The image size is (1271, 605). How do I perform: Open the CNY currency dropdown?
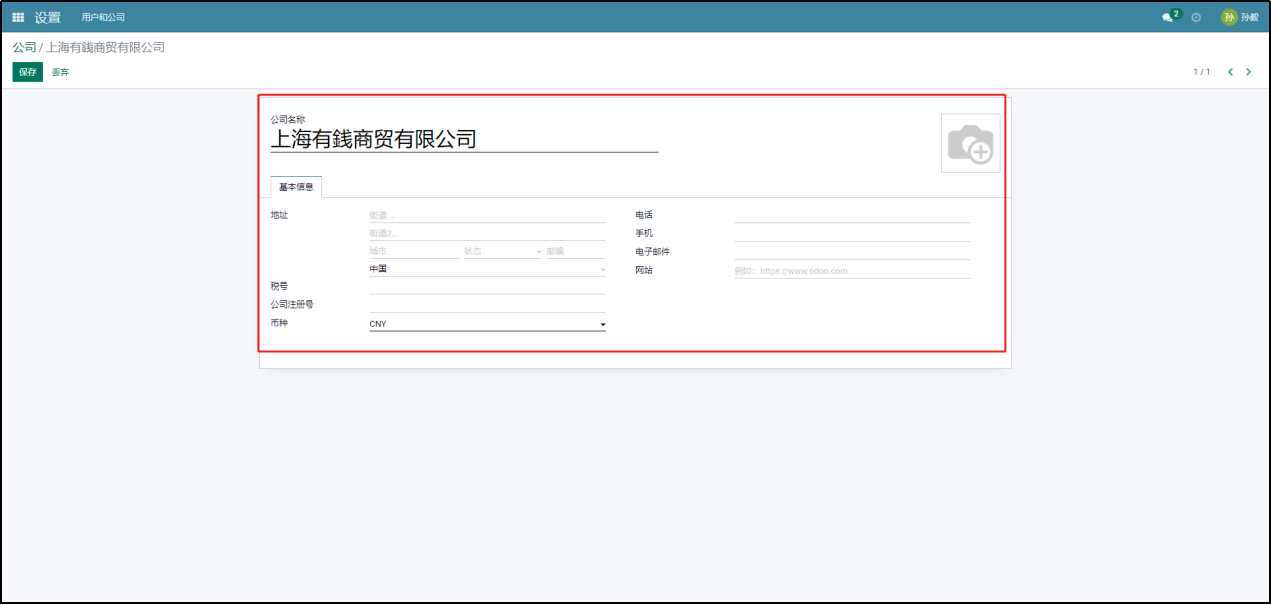(x=487, y=324)
